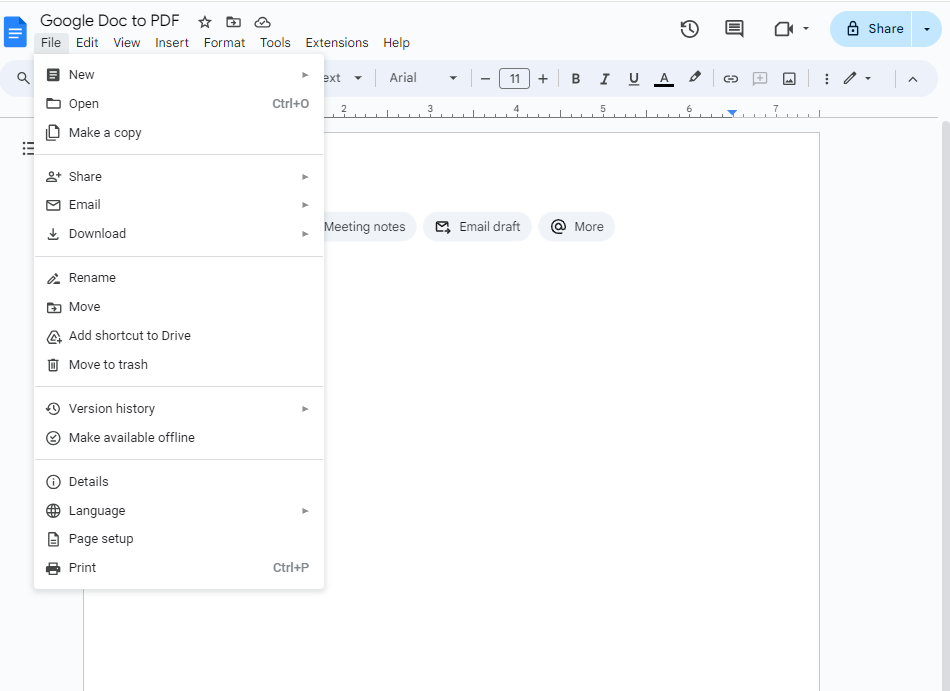The height and width of the screenshot is (691, 950).
Task: Click the blue Share button
Action: click(x=874, y=29)
